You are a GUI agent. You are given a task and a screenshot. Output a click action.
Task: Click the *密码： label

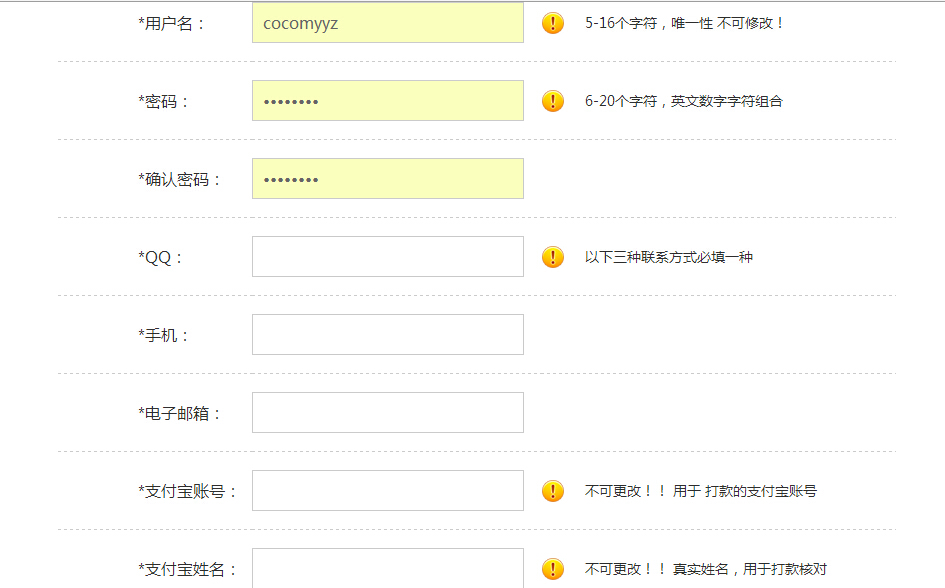pyautogui.click(x=164, y=101)
